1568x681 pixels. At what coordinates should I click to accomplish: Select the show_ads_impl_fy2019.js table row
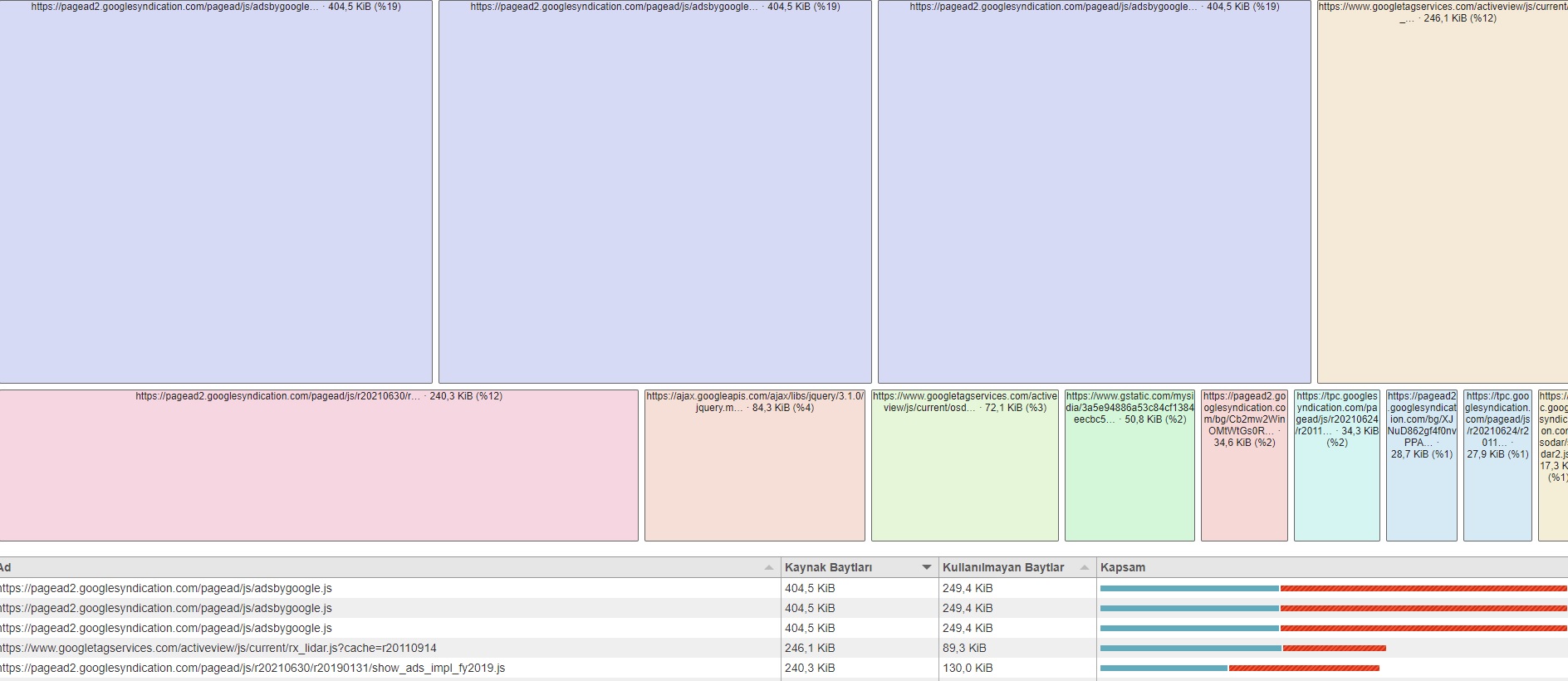point(784,668)
